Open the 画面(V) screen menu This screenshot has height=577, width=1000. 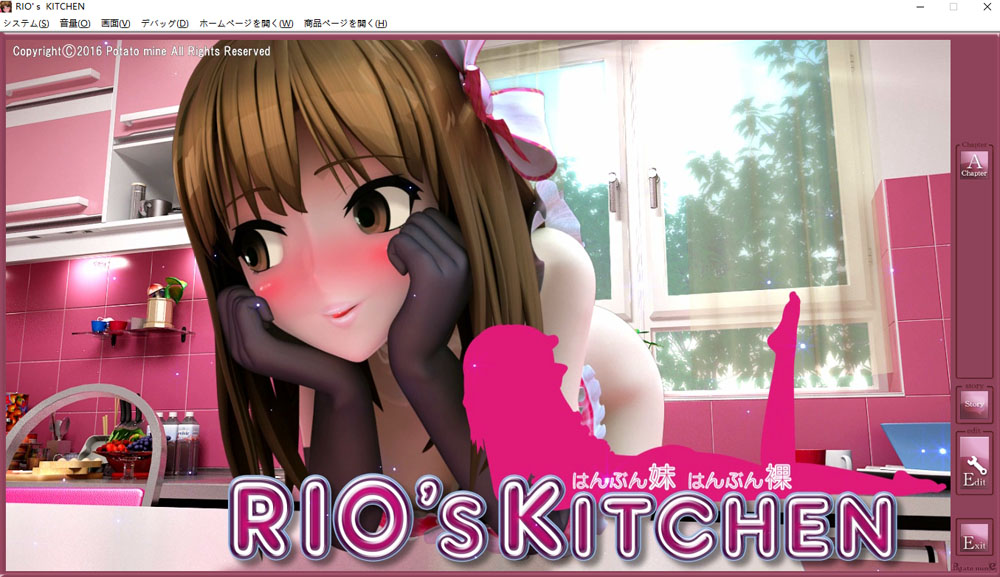(115, 24)
